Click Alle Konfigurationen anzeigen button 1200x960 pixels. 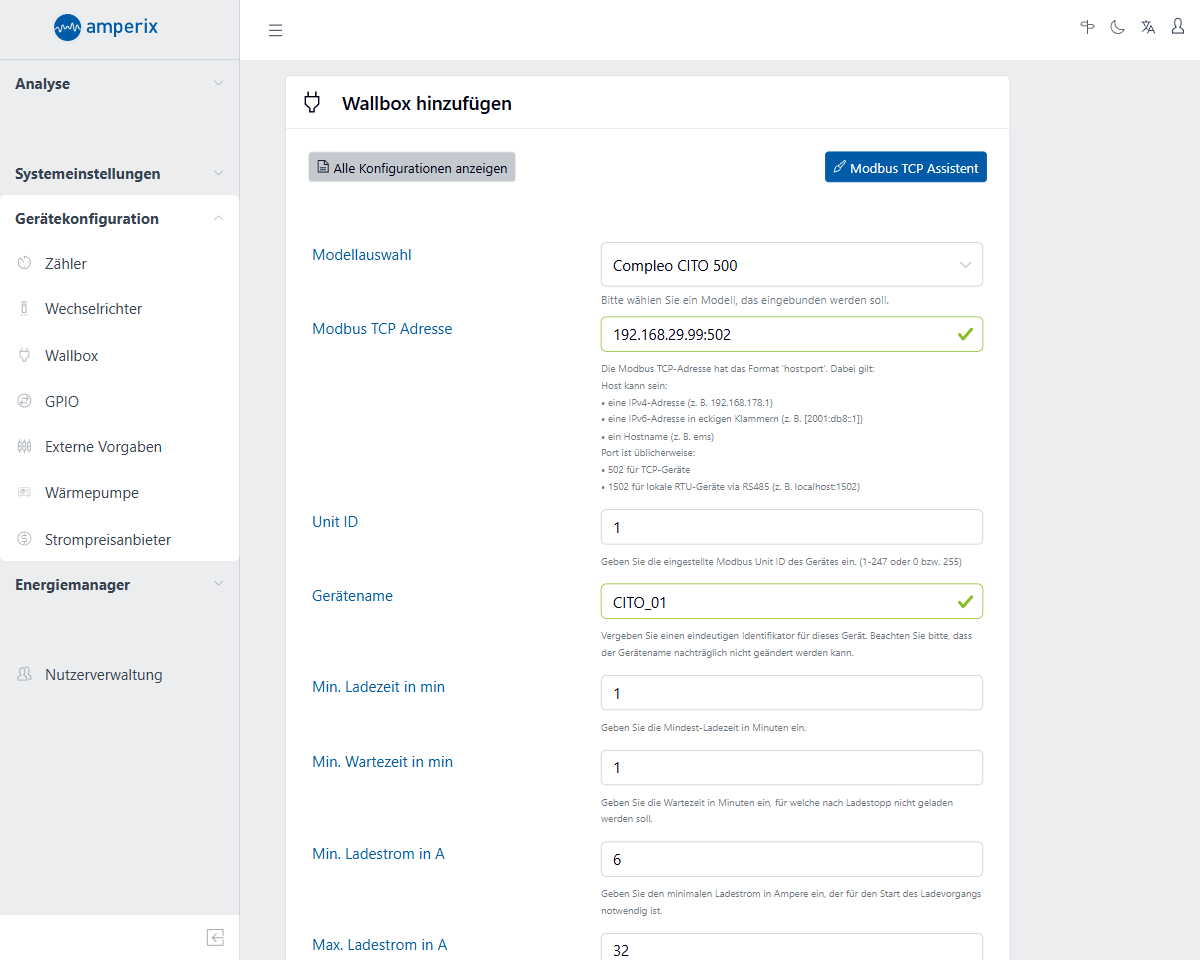coord(412,168)
